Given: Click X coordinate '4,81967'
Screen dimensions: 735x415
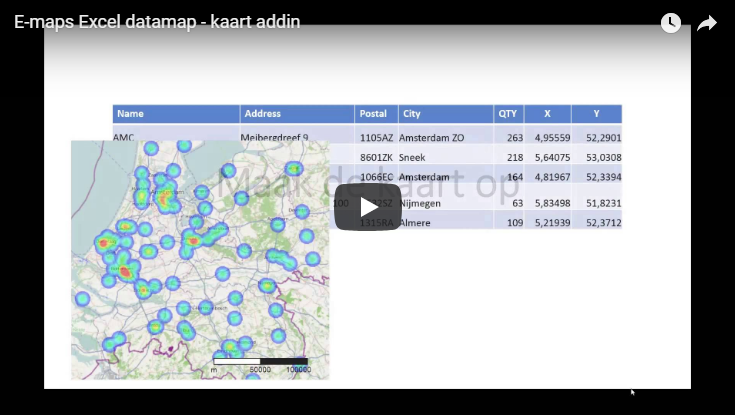Looking at the screenshot, I should tap(552, 177).
